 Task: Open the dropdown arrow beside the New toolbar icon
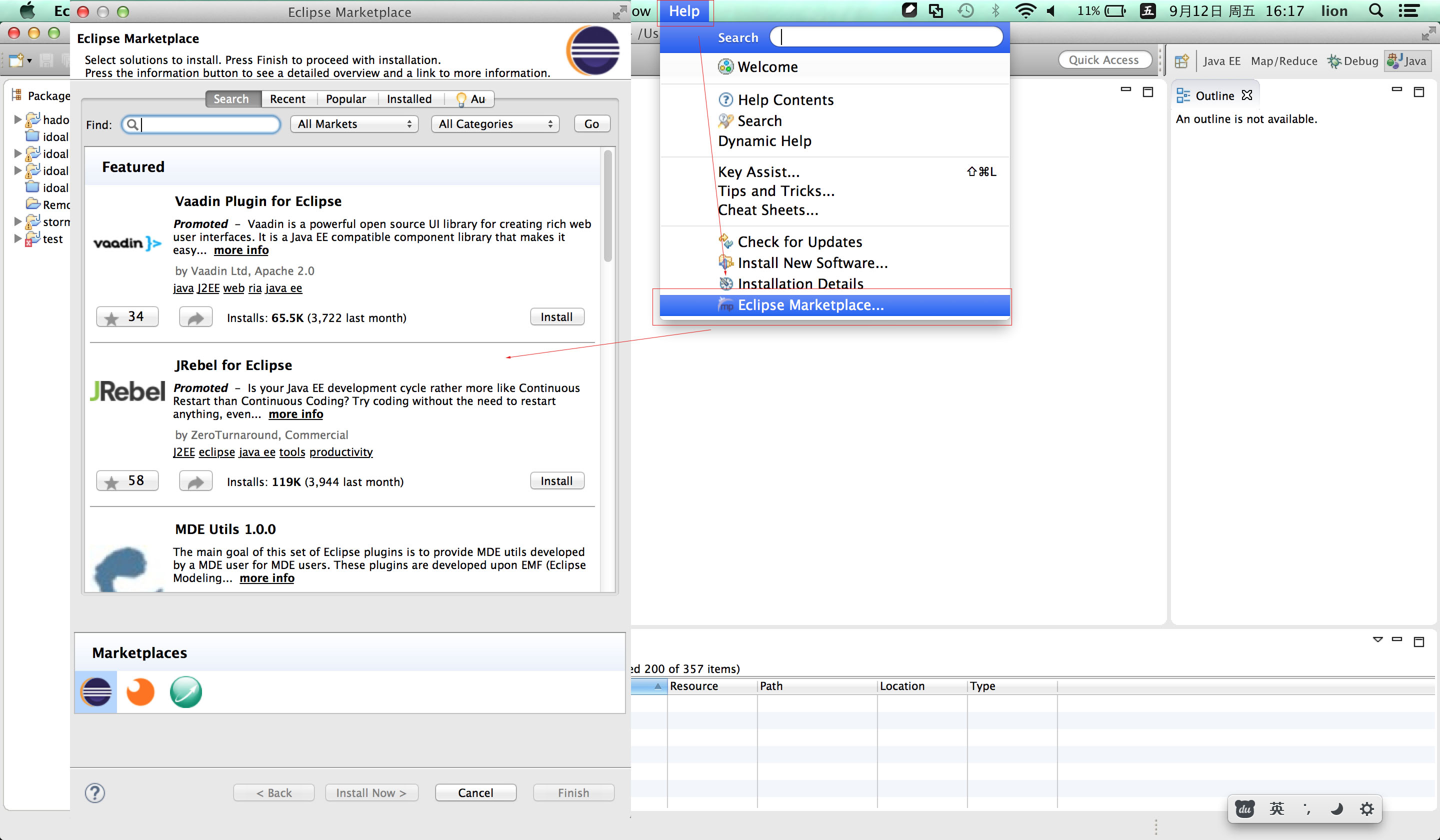(29, 60)
